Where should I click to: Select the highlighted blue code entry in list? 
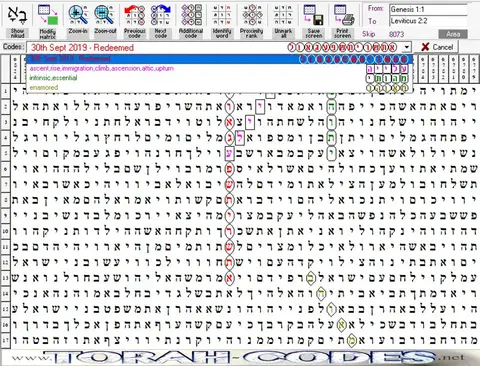pos(219,59)
